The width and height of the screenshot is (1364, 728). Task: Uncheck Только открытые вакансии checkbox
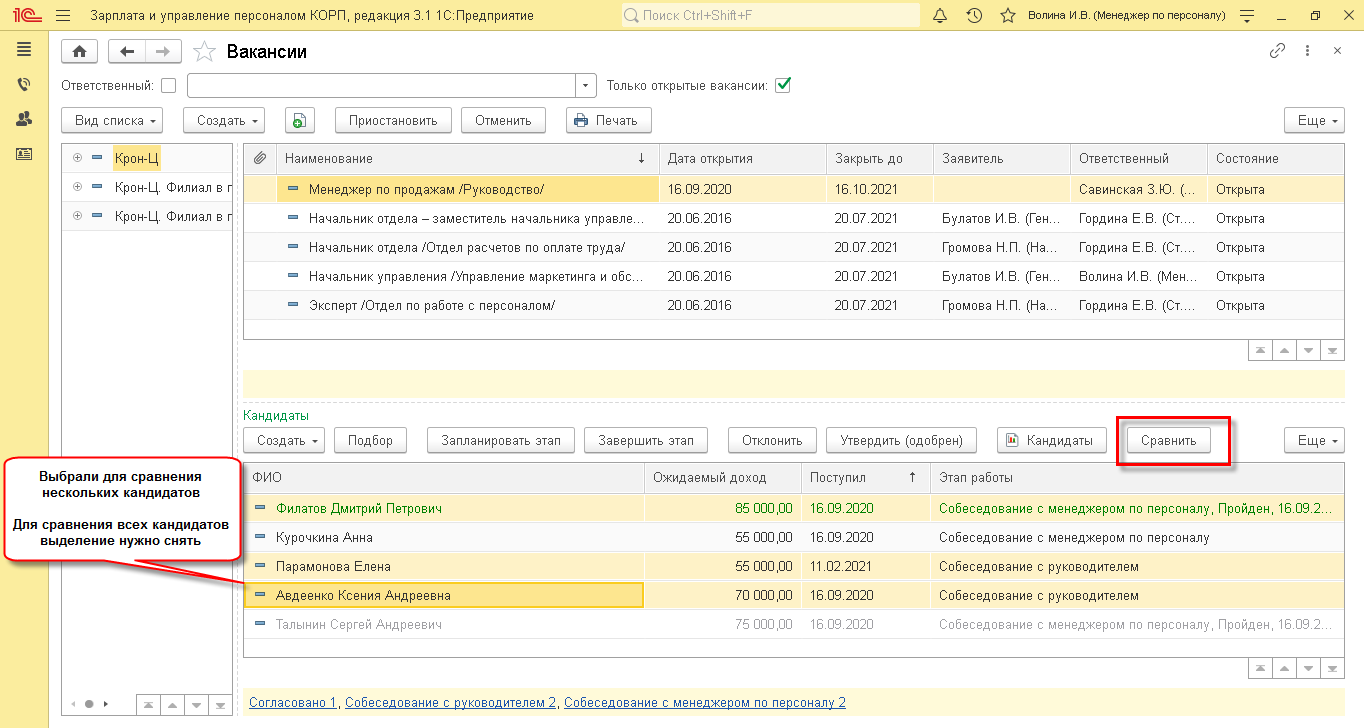point(783,85)
